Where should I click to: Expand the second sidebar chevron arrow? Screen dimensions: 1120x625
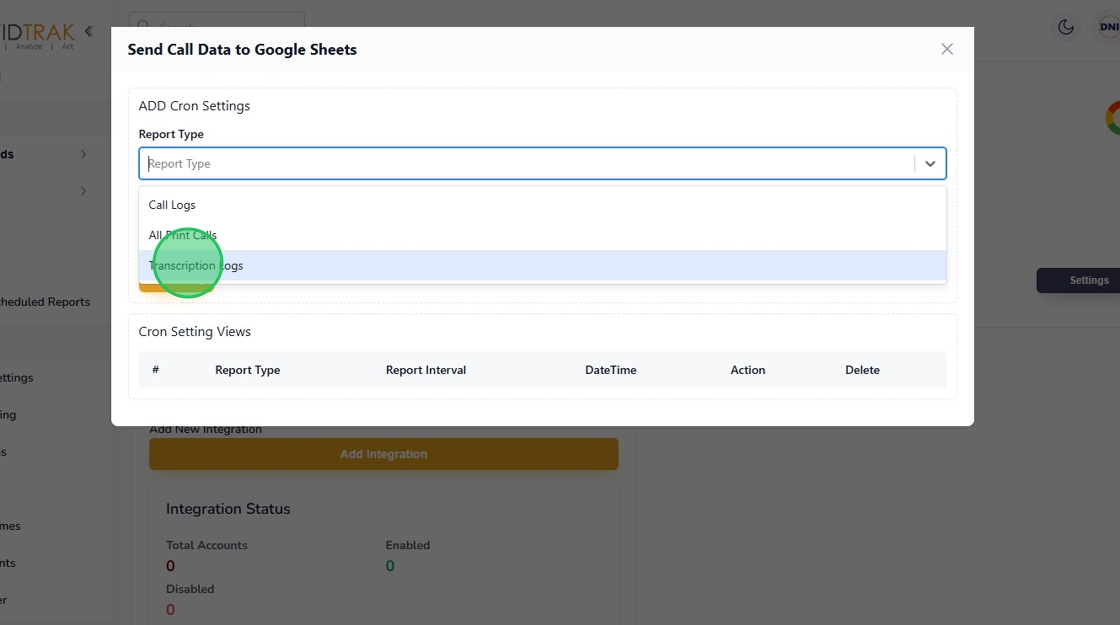(x=83, y=191)
